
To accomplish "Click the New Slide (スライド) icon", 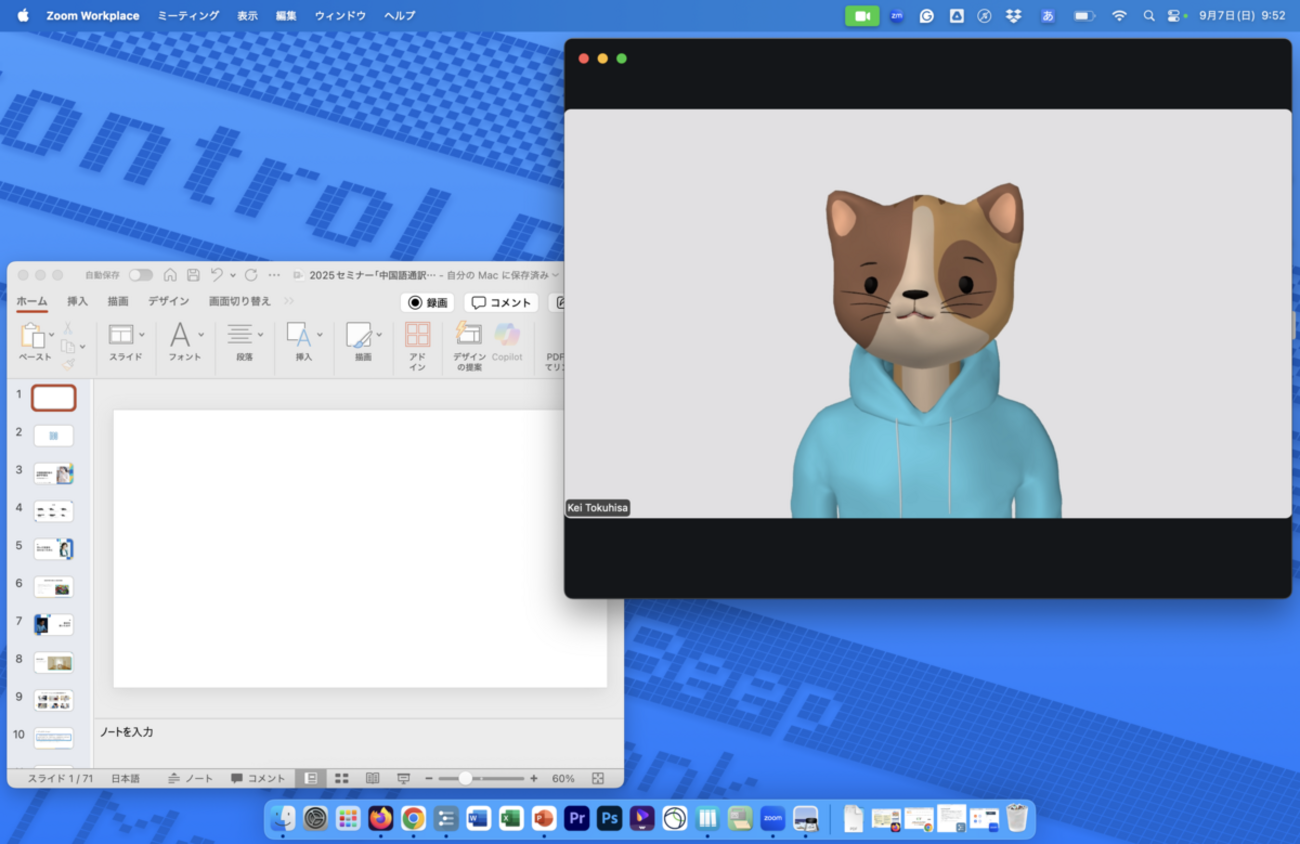I will 121,334.
